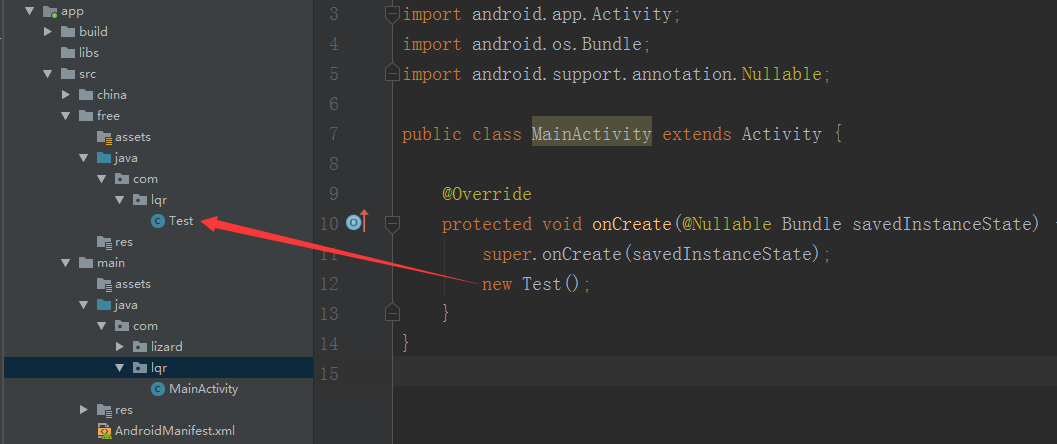Screen dimensions: 1057x444
Task: Click line number 15 in the gutter
Action: (330, 373)
